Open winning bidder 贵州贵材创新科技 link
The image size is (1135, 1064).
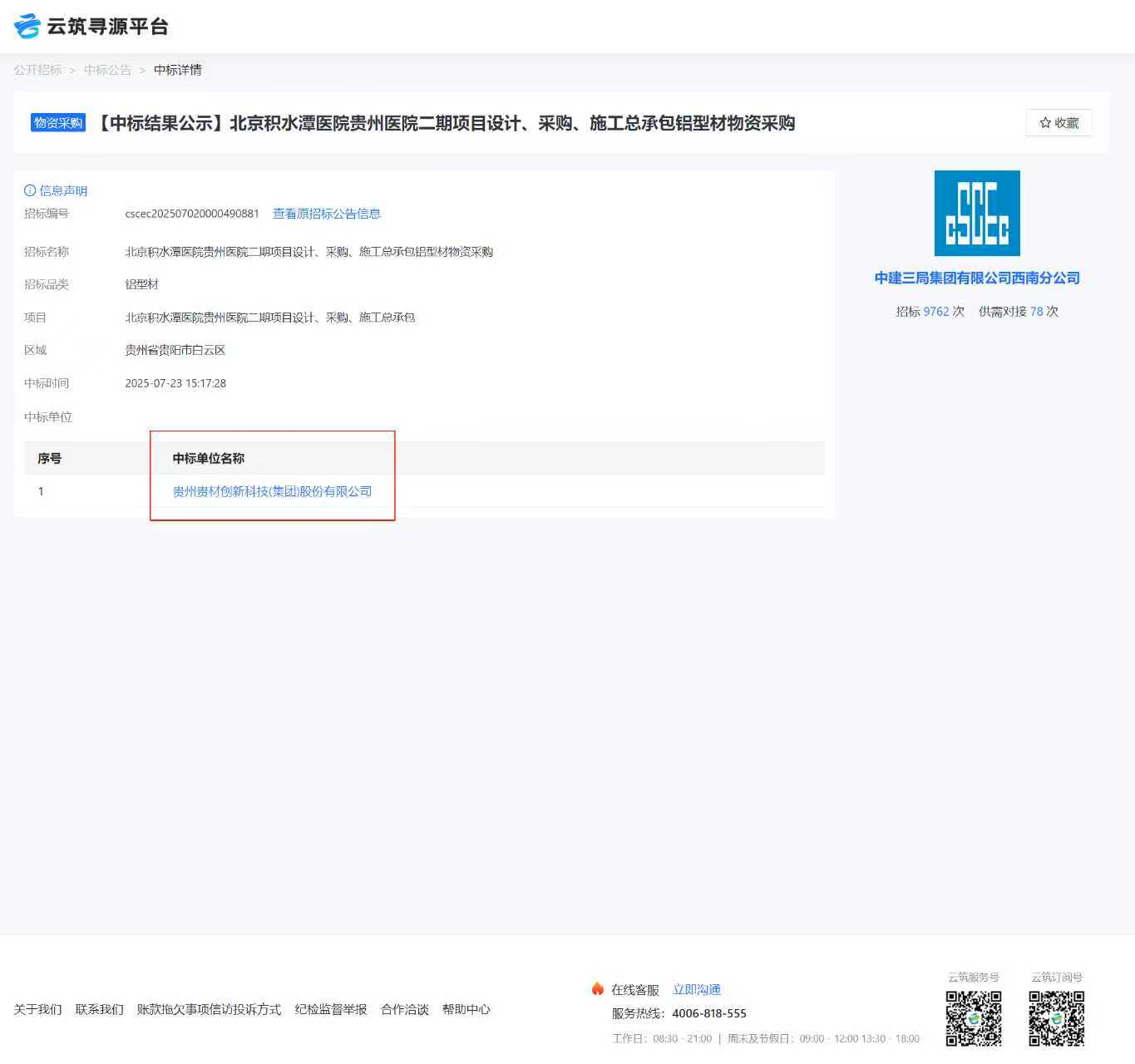tap(272, 491)
